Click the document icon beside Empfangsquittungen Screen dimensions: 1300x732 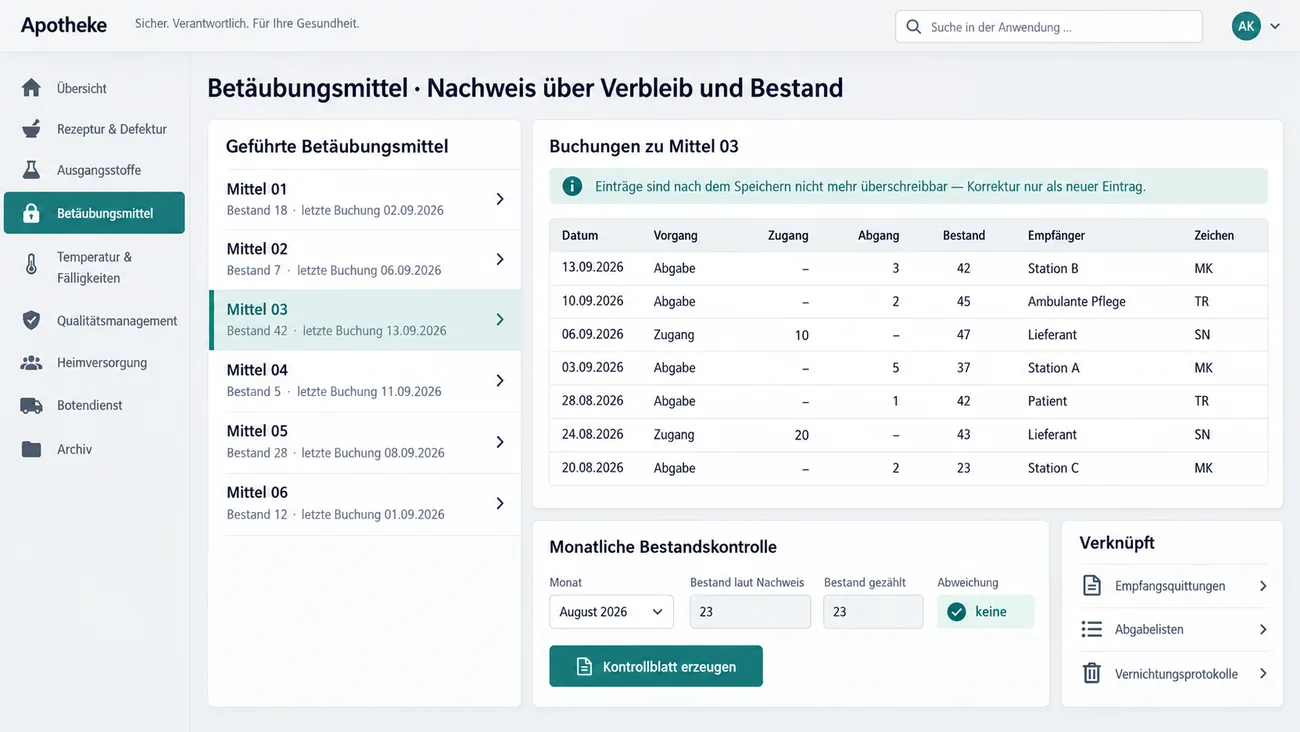click(x=1092, y=586)
